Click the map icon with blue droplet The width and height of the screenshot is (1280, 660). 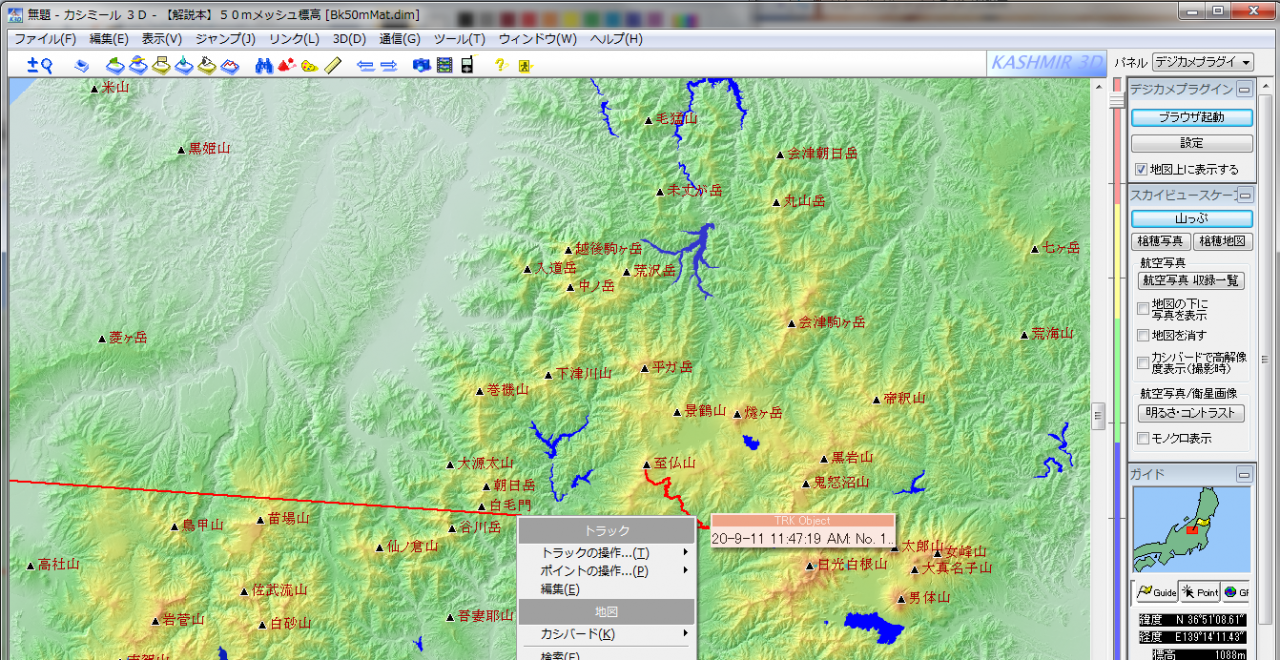(x=184, y=65)
